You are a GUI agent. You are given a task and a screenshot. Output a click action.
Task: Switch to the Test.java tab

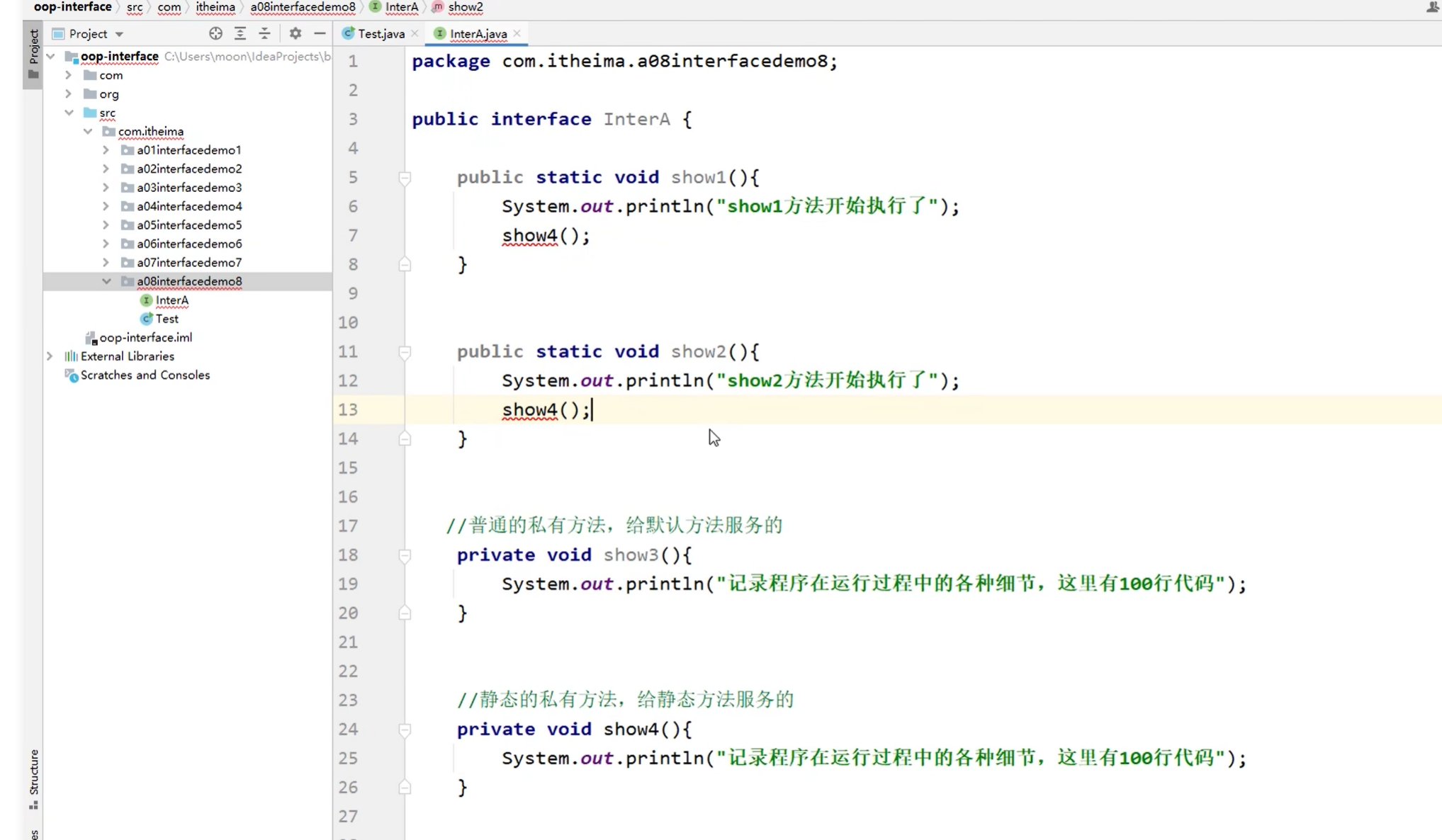[381, 33]
